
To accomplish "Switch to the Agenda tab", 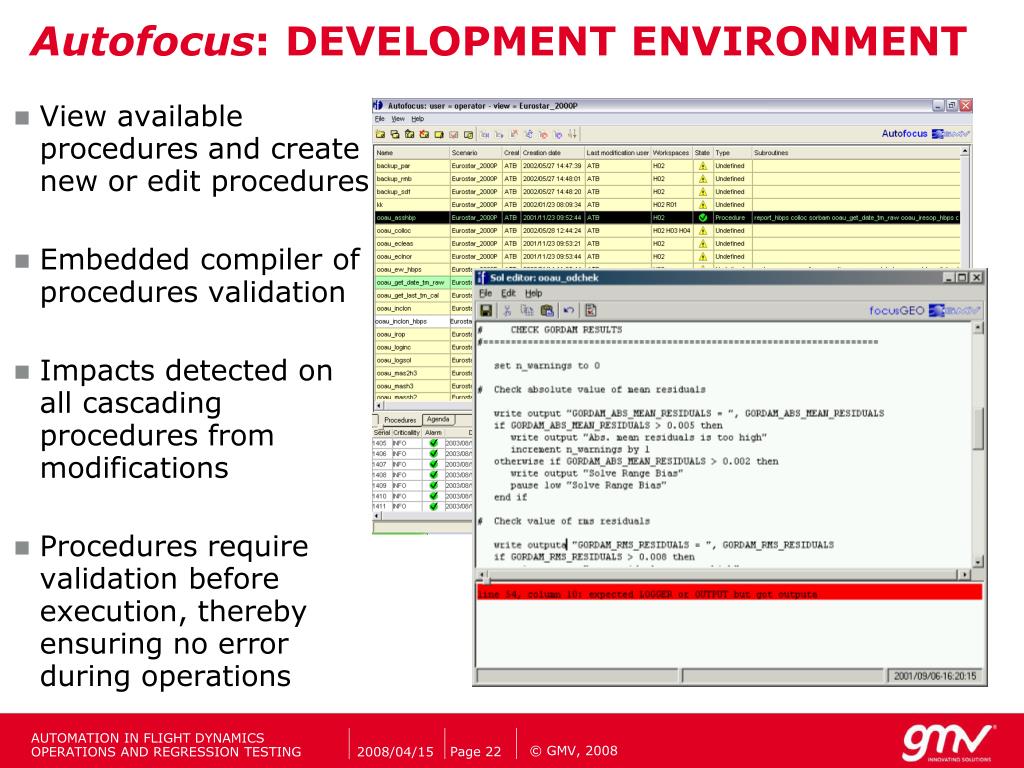I will coord(438,419).
